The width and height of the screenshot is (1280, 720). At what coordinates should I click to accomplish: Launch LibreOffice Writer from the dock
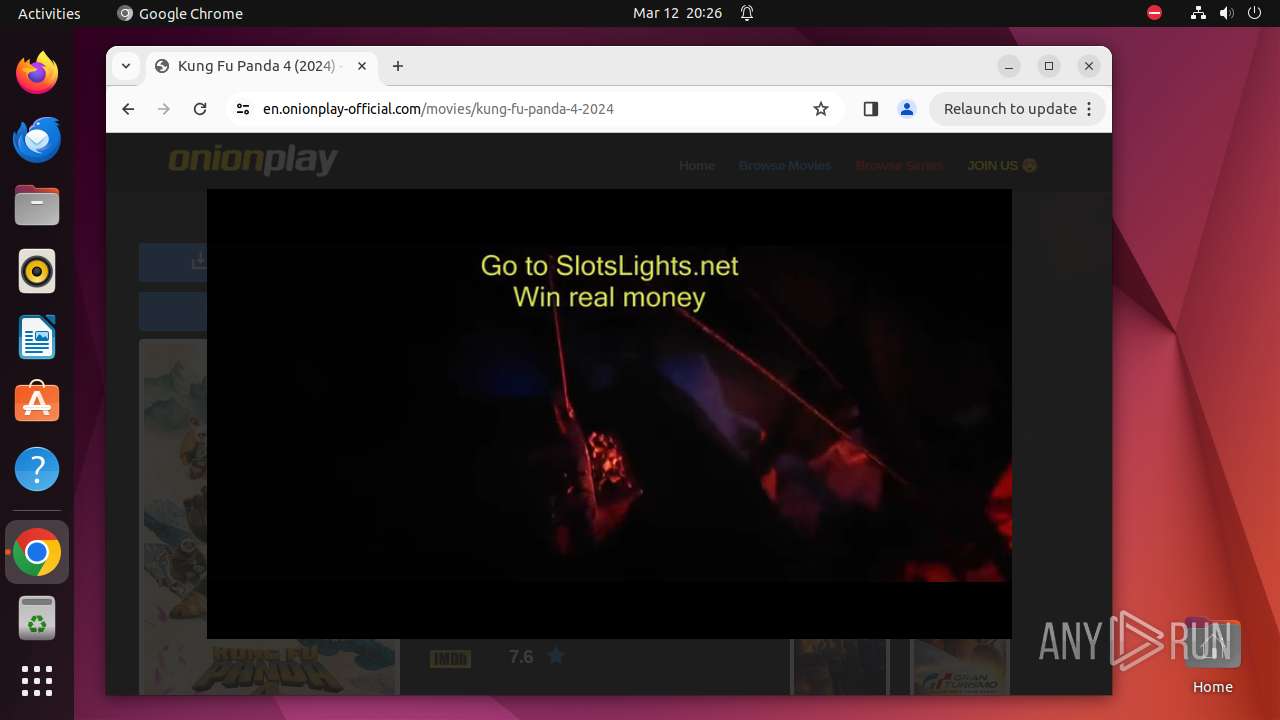tap(37, 337)
